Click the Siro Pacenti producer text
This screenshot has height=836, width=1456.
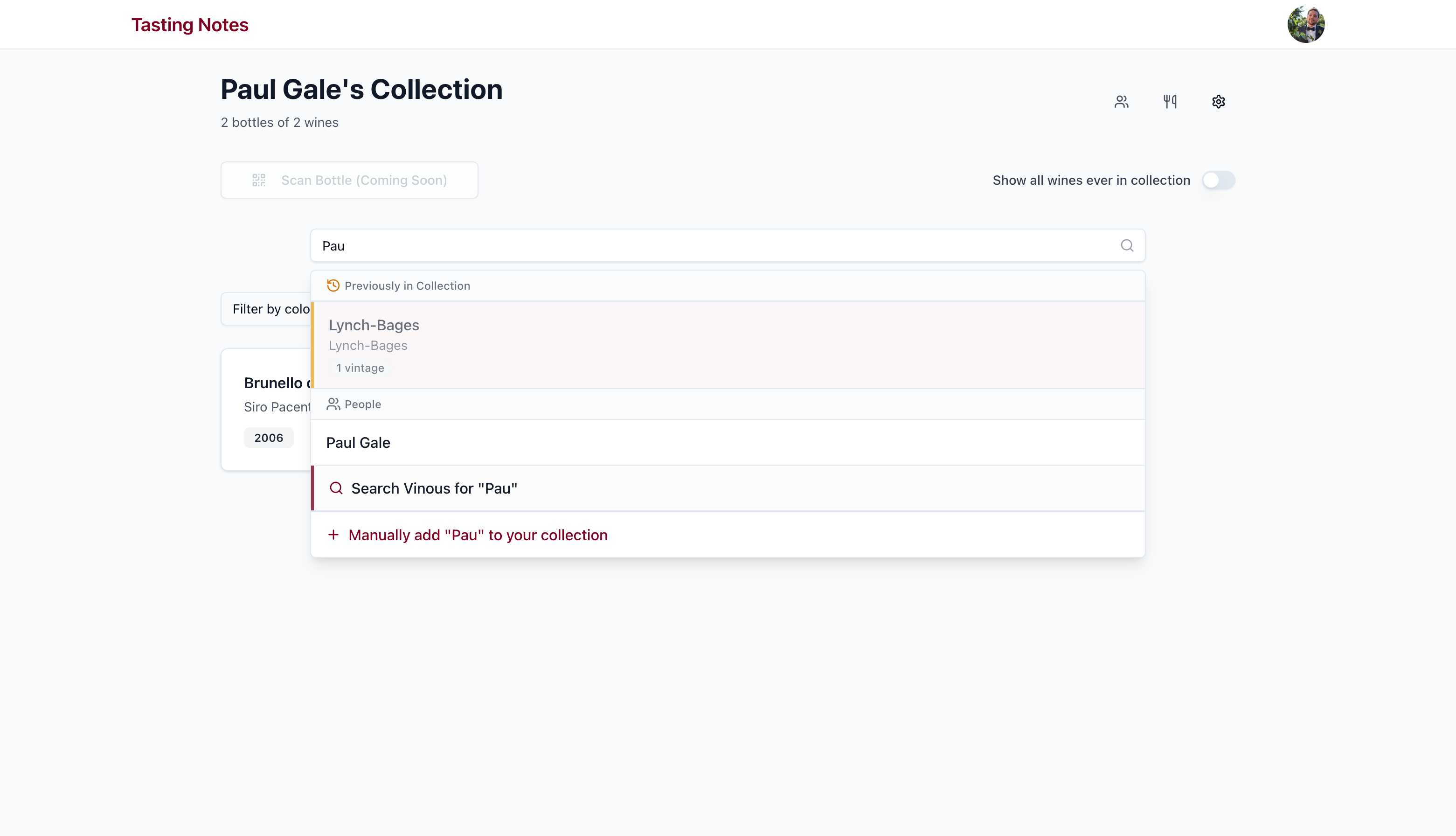click(x=277, y=407)
